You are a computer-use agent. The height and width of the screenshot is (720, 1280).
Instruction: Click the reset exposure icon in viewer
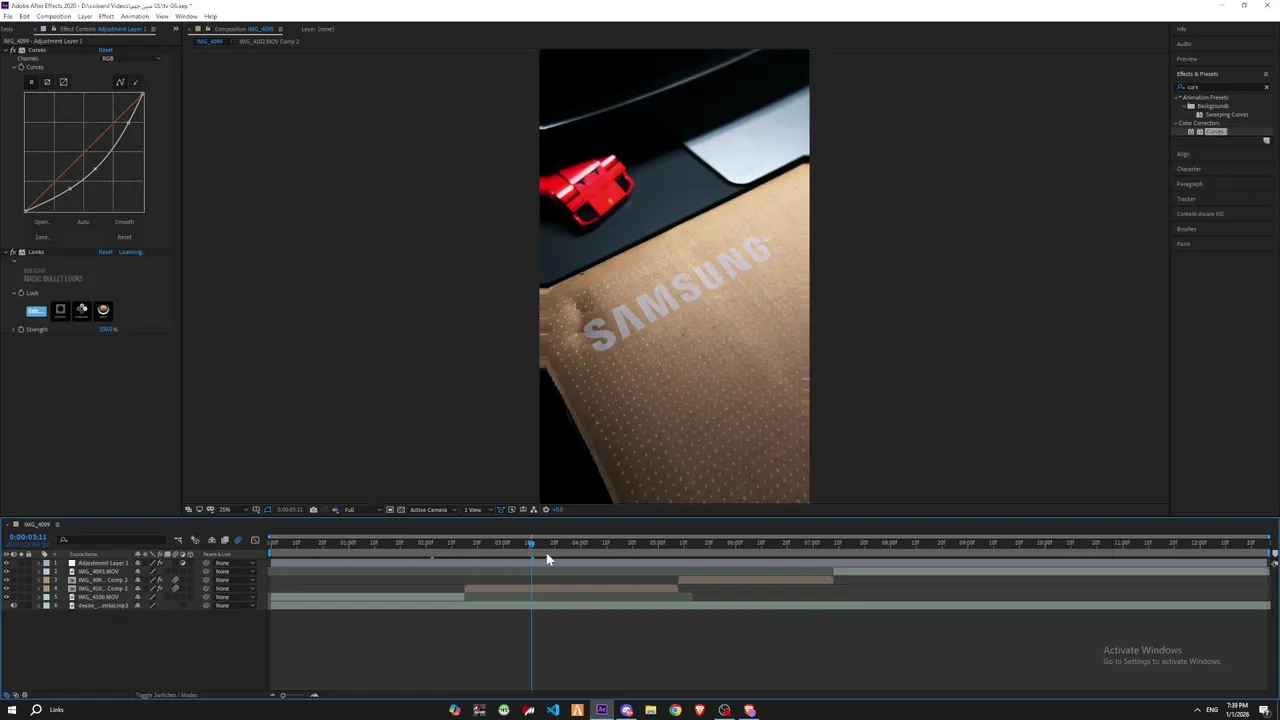pyautogui.click(x=546, y=510)
